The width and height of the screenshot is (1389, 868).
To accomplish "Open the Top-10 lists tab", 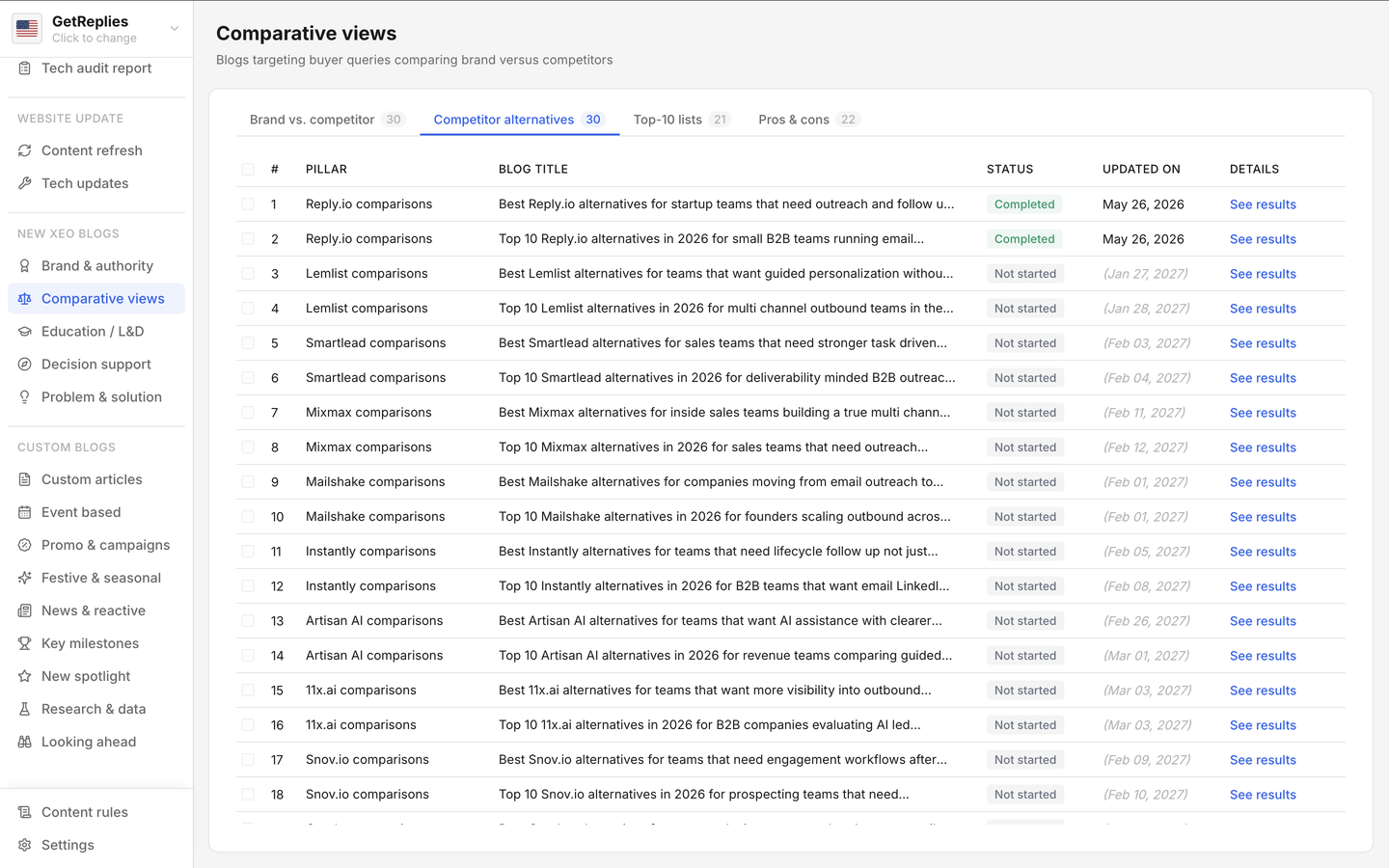I will (x=682, y=120).
